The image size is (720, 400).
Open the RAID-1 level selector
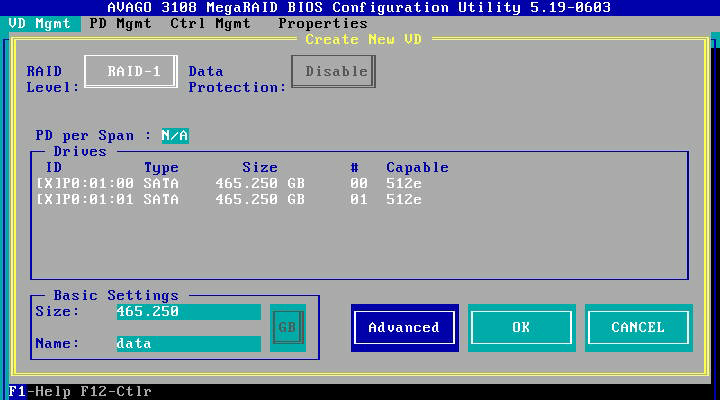[131, 72]
